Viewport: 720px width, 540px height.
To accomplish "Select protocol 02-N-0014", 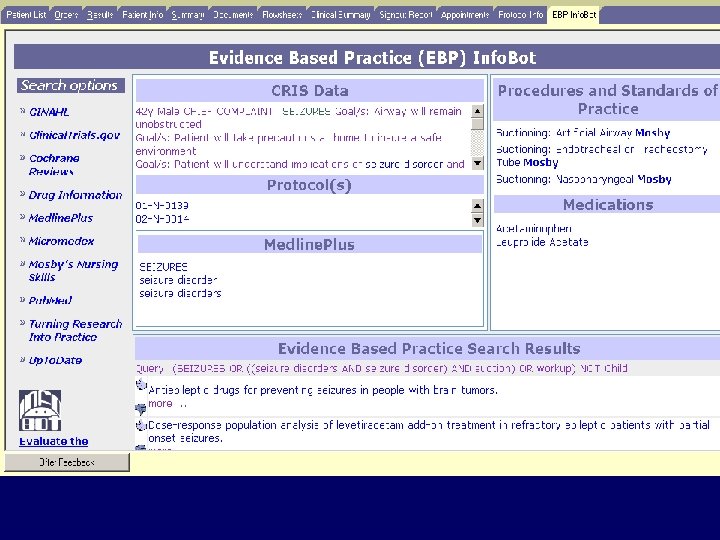I will [162, 219].
